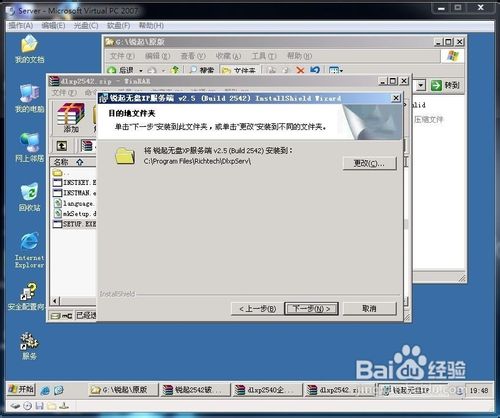
Task: Click WinRAR's up-one-level folder icon
Action: (62, 146)
